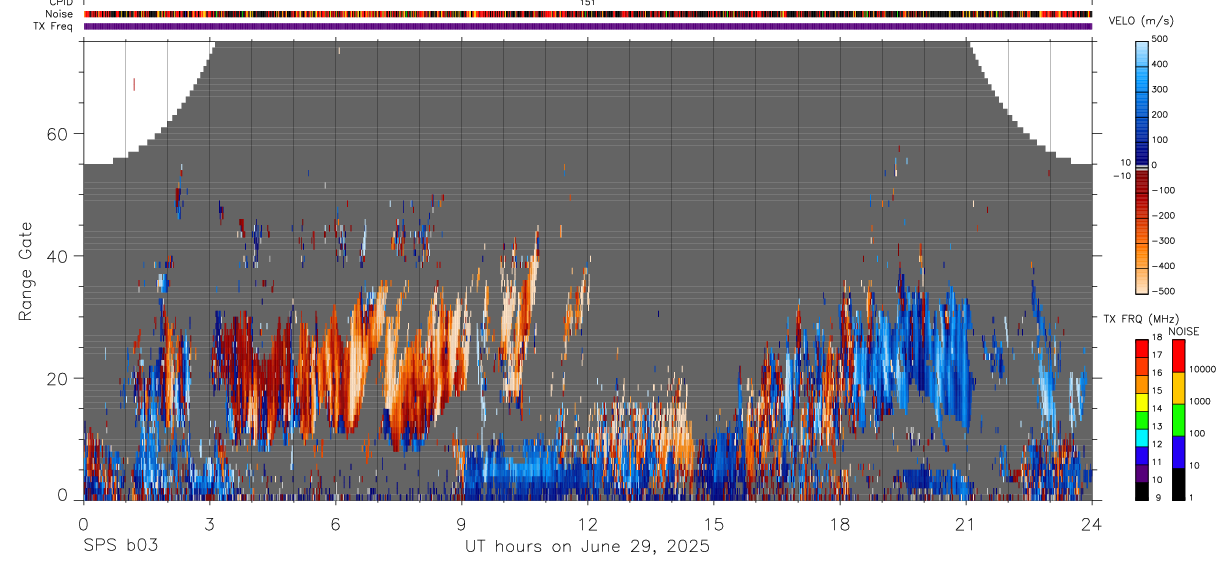Click the red top swatch of noise legend

click(1178, 355)
